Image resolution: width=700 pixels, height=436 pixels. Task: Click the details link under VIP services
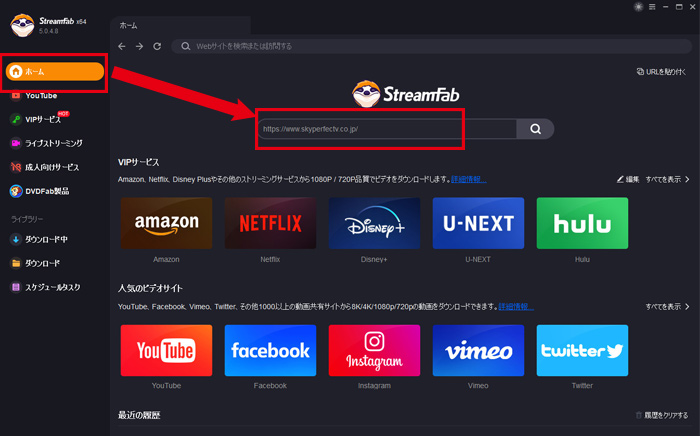468,179
